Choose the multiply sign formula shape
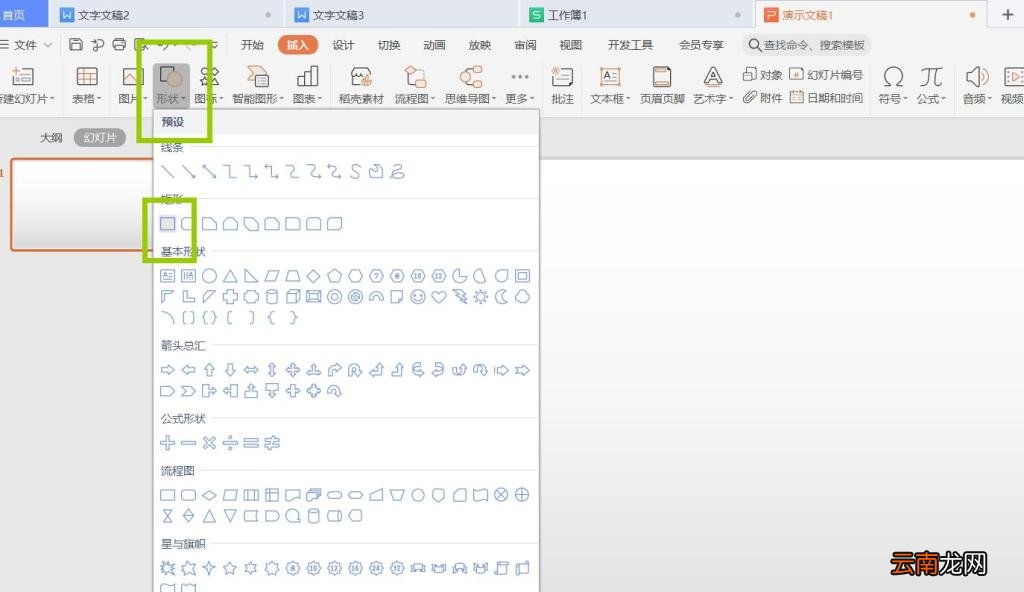 pos(209,443)
